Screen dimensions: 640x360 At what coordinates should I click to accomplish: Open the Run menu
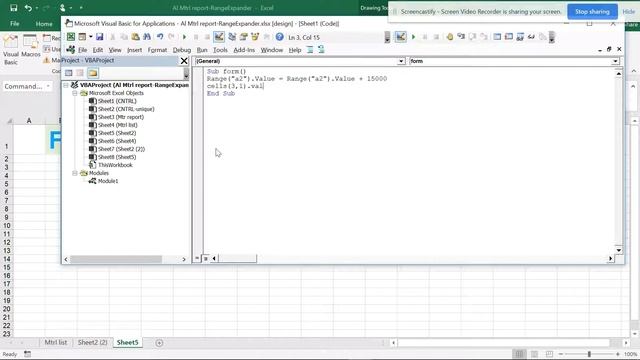(202, 50)
